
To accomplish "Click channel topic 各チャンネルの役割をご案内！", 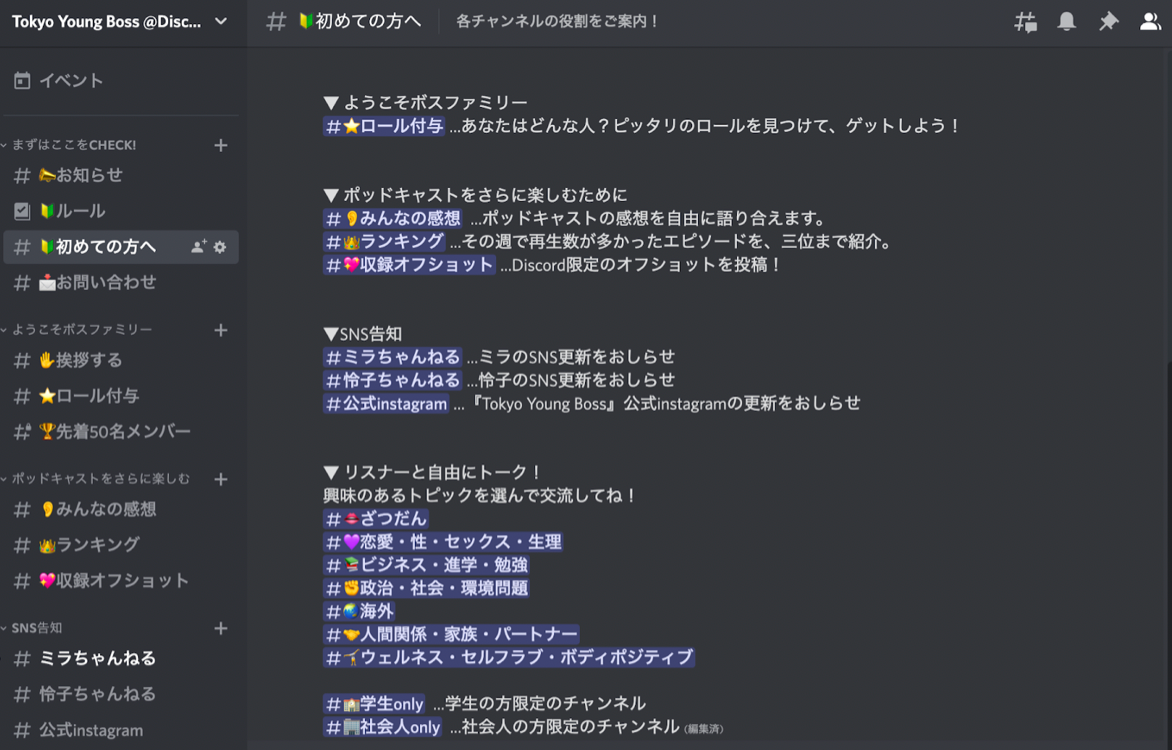I will (558, 22).
